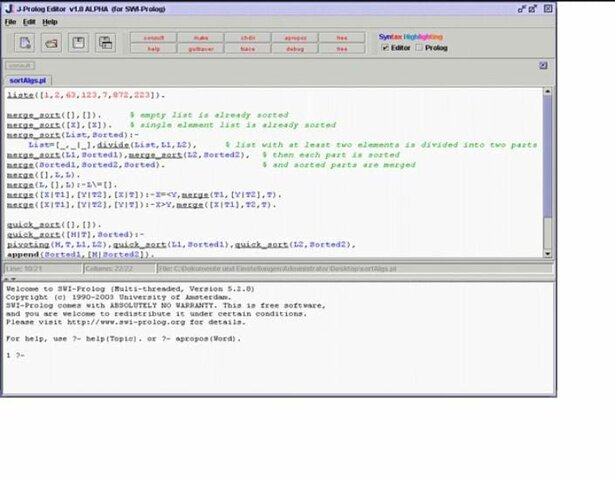Click the chdir button
615x480 pixels.
pyautogui.click(x=248, y=38)
